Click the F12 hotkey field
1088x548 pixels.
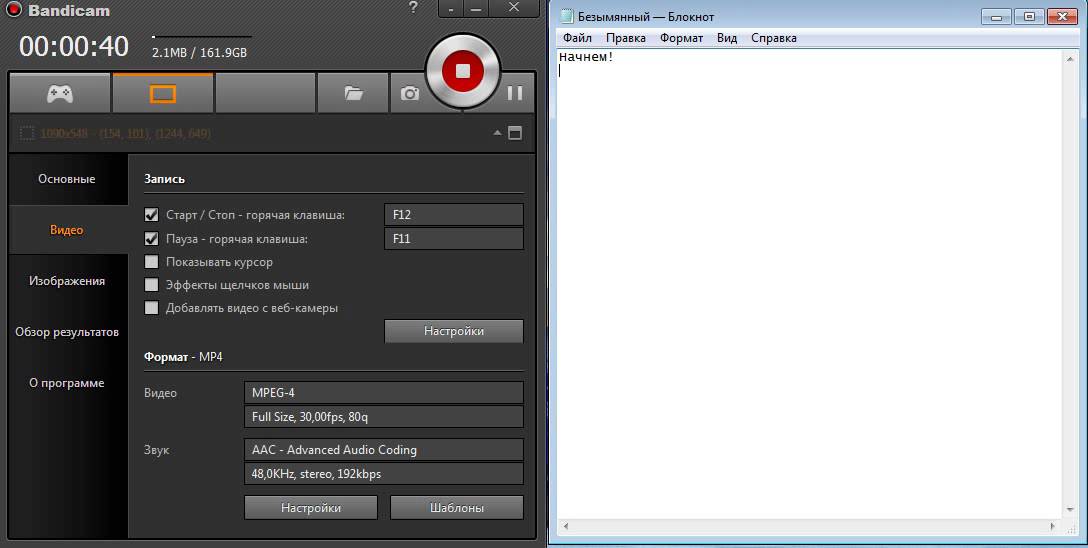(x=454, y=215)
